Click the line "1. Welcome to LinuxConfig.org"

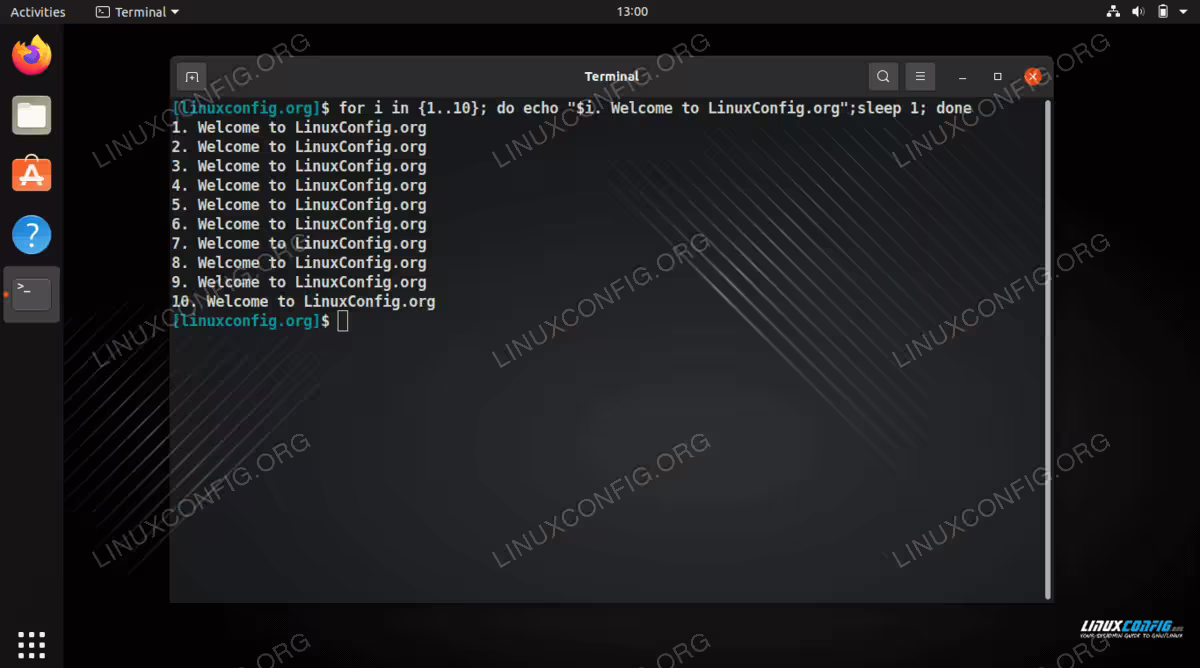click(x=299, y=127)
